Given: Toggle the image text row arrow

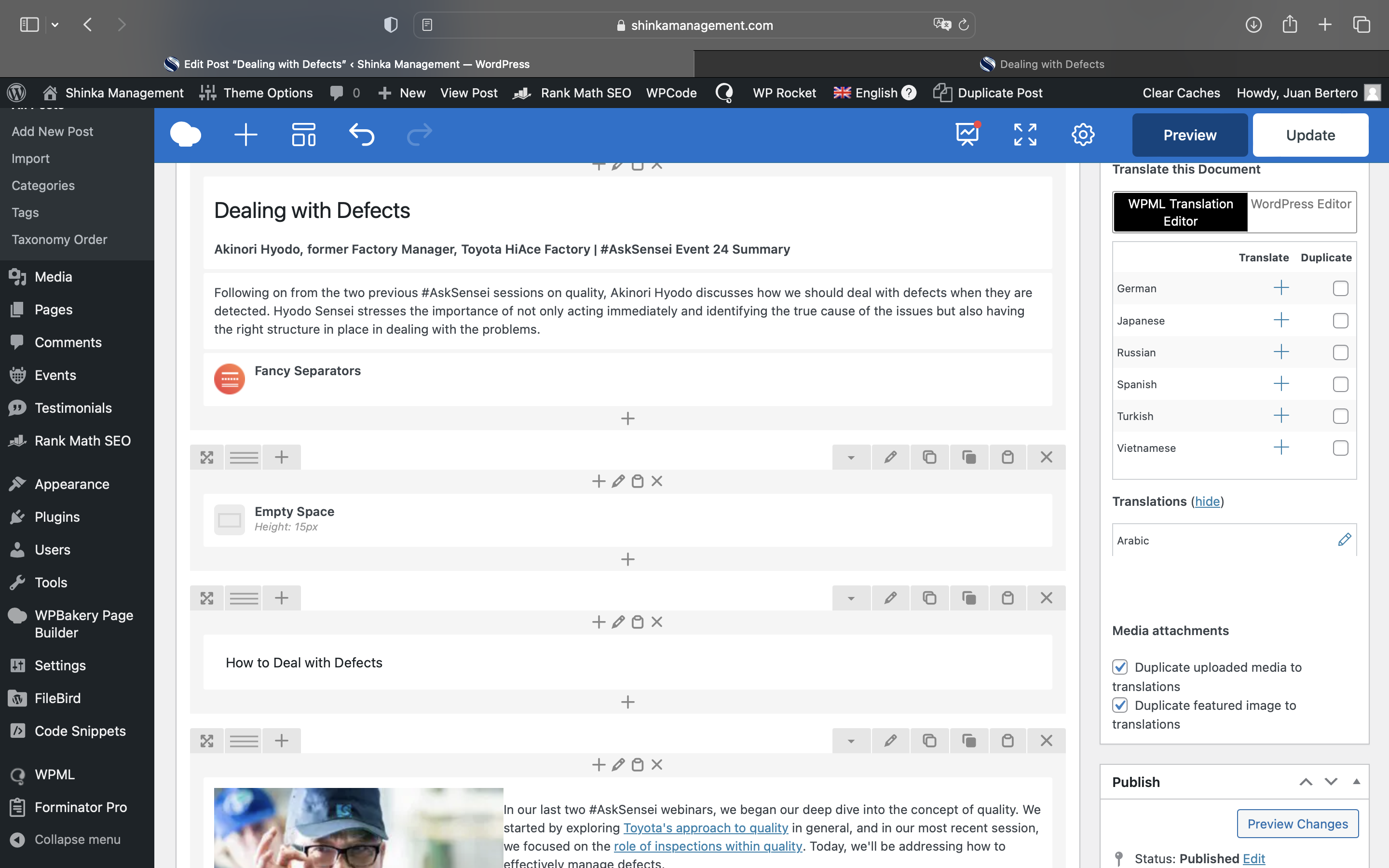Looking at the screenshot, I should point(851,741).
